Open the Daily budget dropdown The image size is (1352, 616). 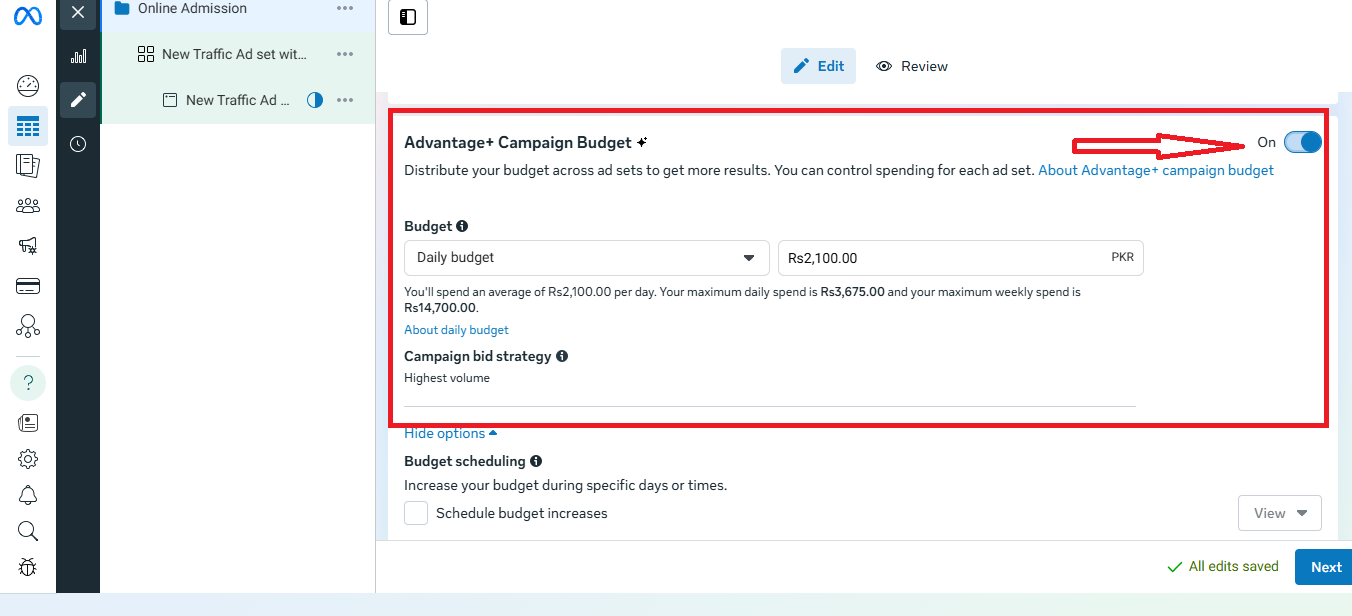(x=586, y=258)
